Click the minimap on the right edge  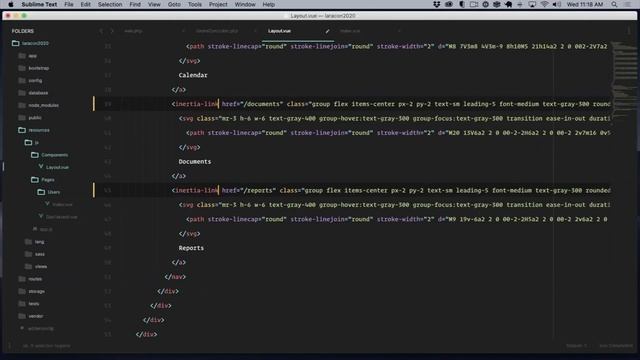coord(624,82)
